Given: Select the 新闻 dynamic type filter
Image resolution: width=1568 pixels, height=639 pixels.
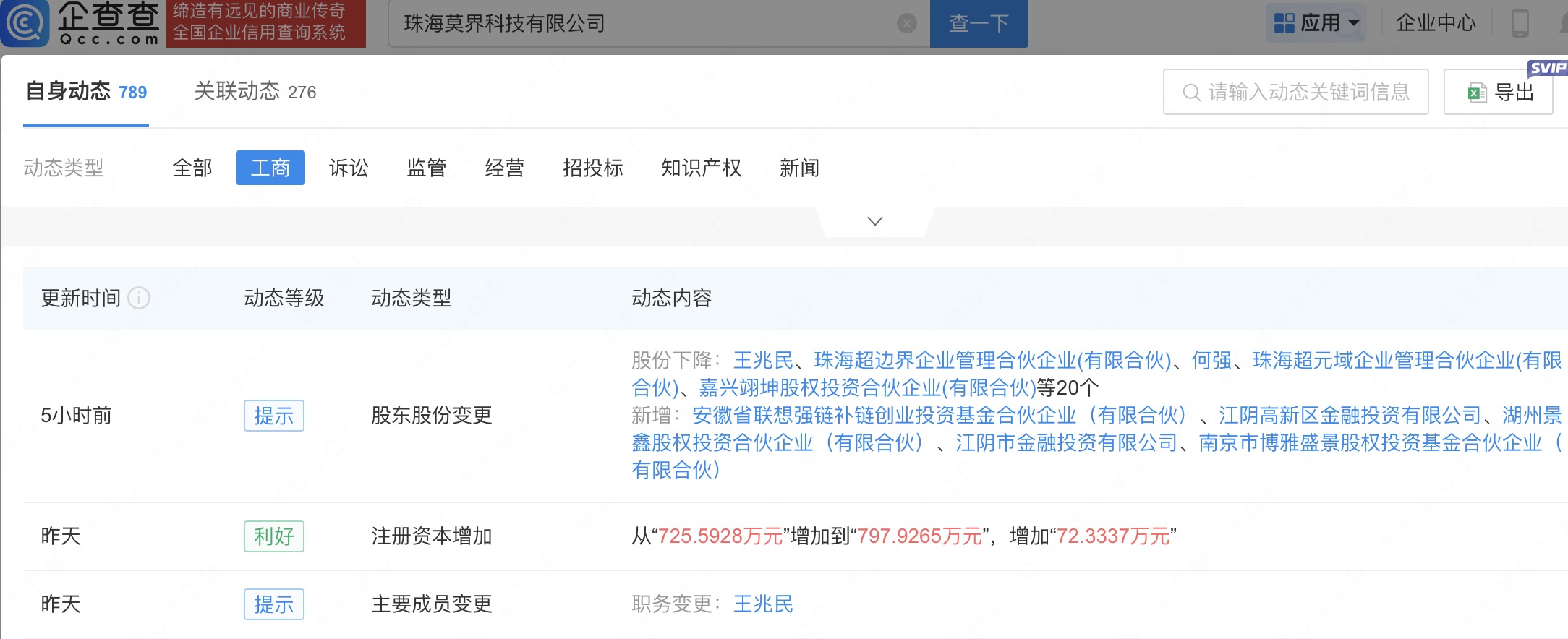Looking at the screenshot, I should (800, 168).
